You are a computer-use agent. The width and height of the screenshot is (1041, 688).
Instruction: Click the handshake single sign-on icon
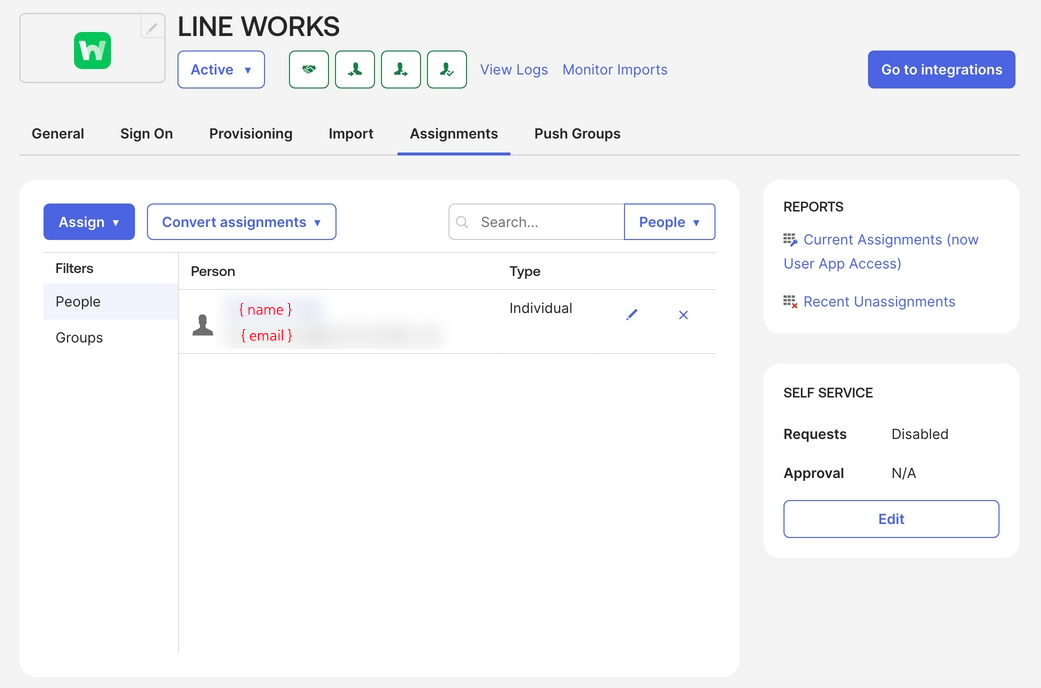[x=309, y=70]
